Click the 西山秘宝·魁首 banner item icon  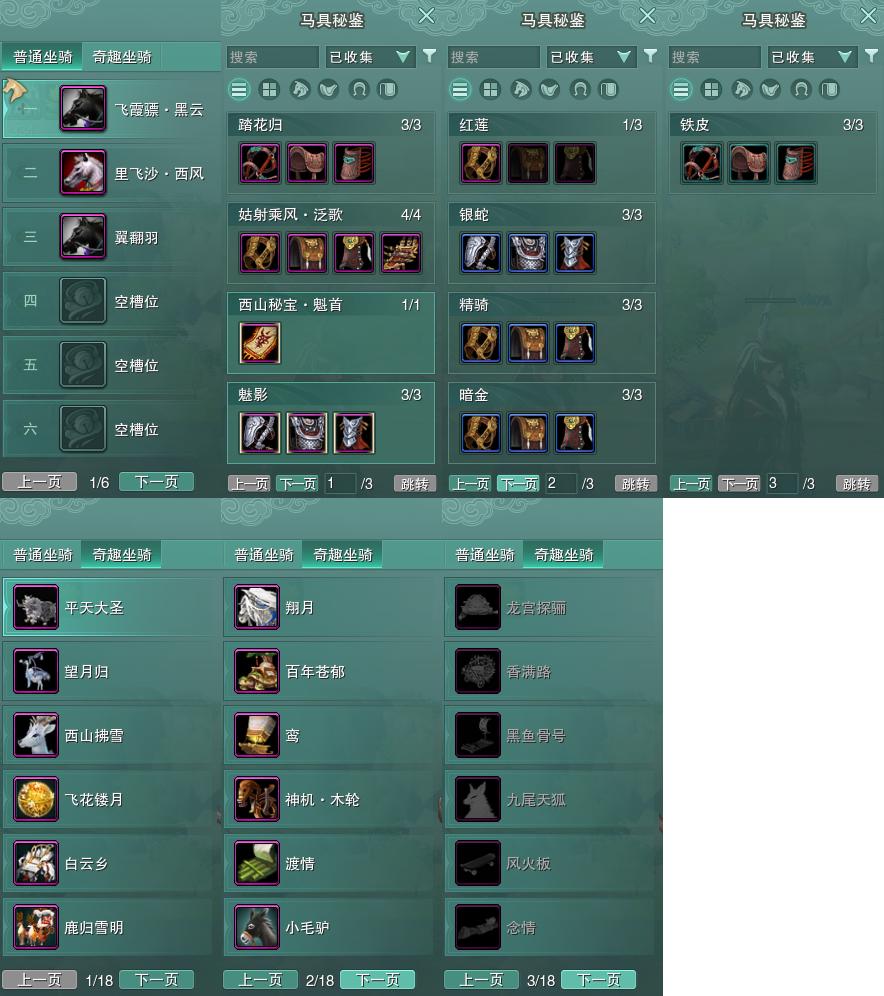pyautogui.click(x=260, y=343)
